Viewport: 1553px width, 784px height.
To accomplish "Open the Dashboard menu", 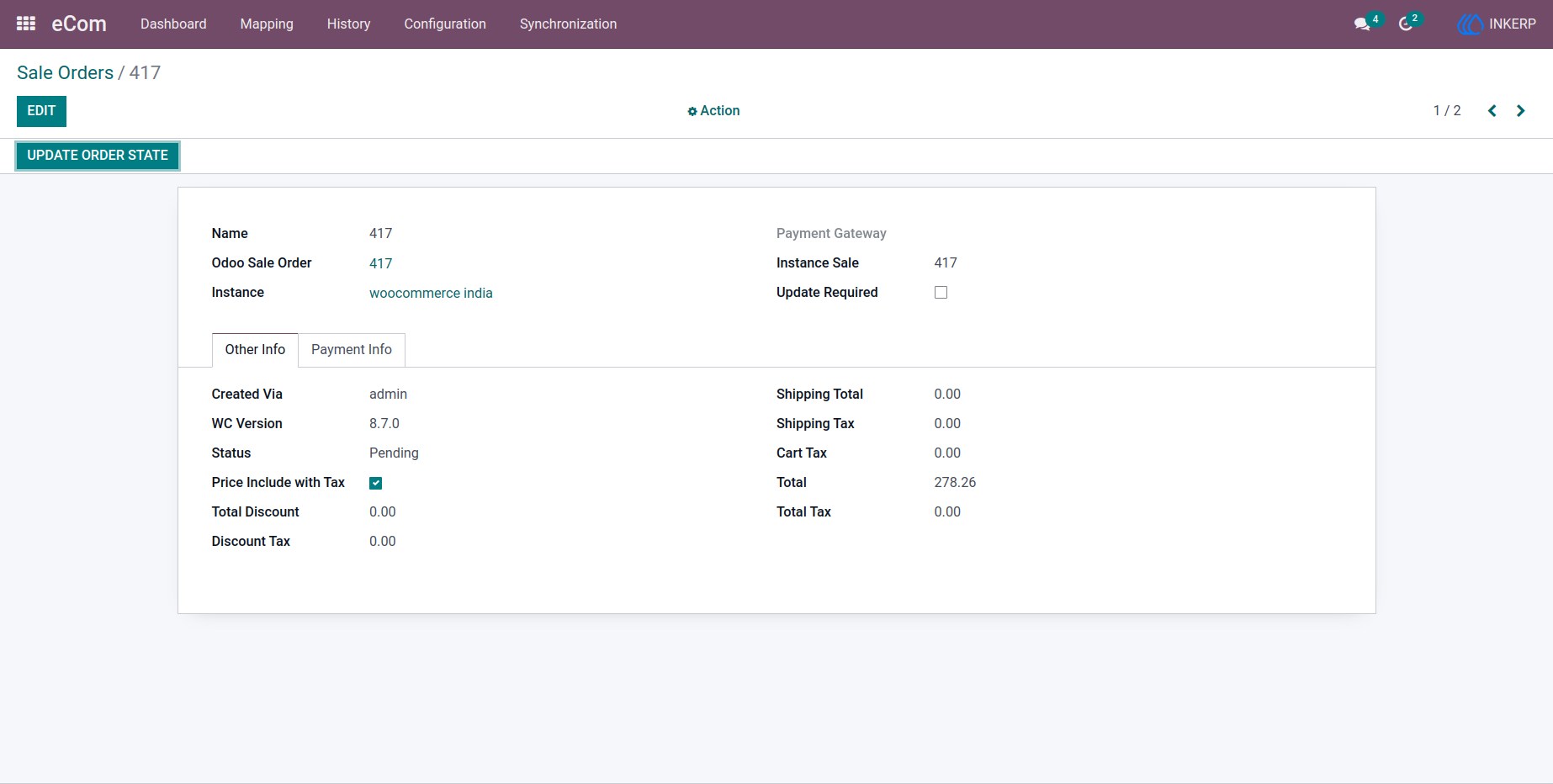I will [x=173, y=24].
